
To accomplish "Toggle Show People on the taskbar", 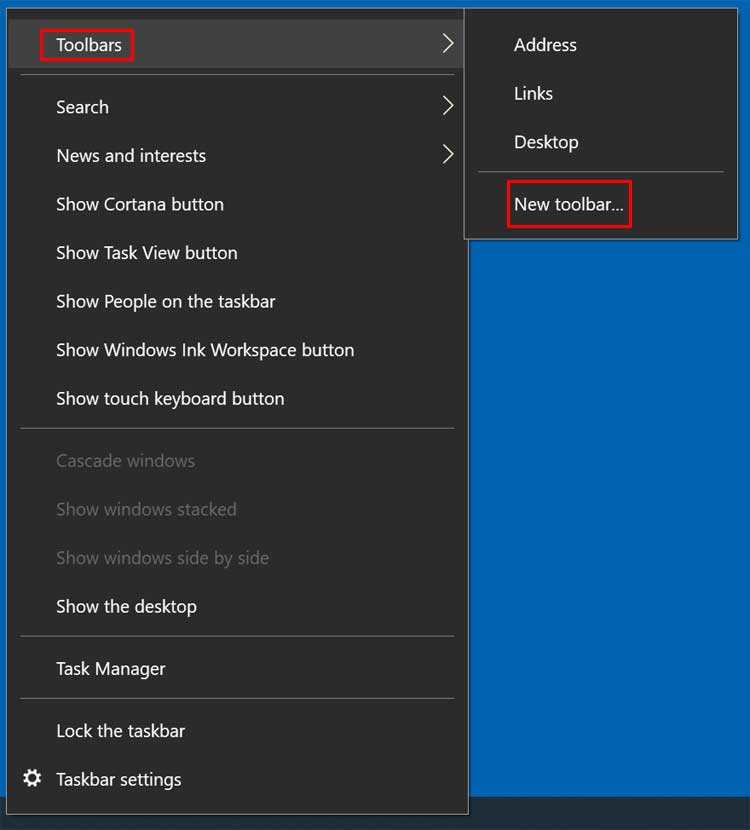I will tap(236, 302).
